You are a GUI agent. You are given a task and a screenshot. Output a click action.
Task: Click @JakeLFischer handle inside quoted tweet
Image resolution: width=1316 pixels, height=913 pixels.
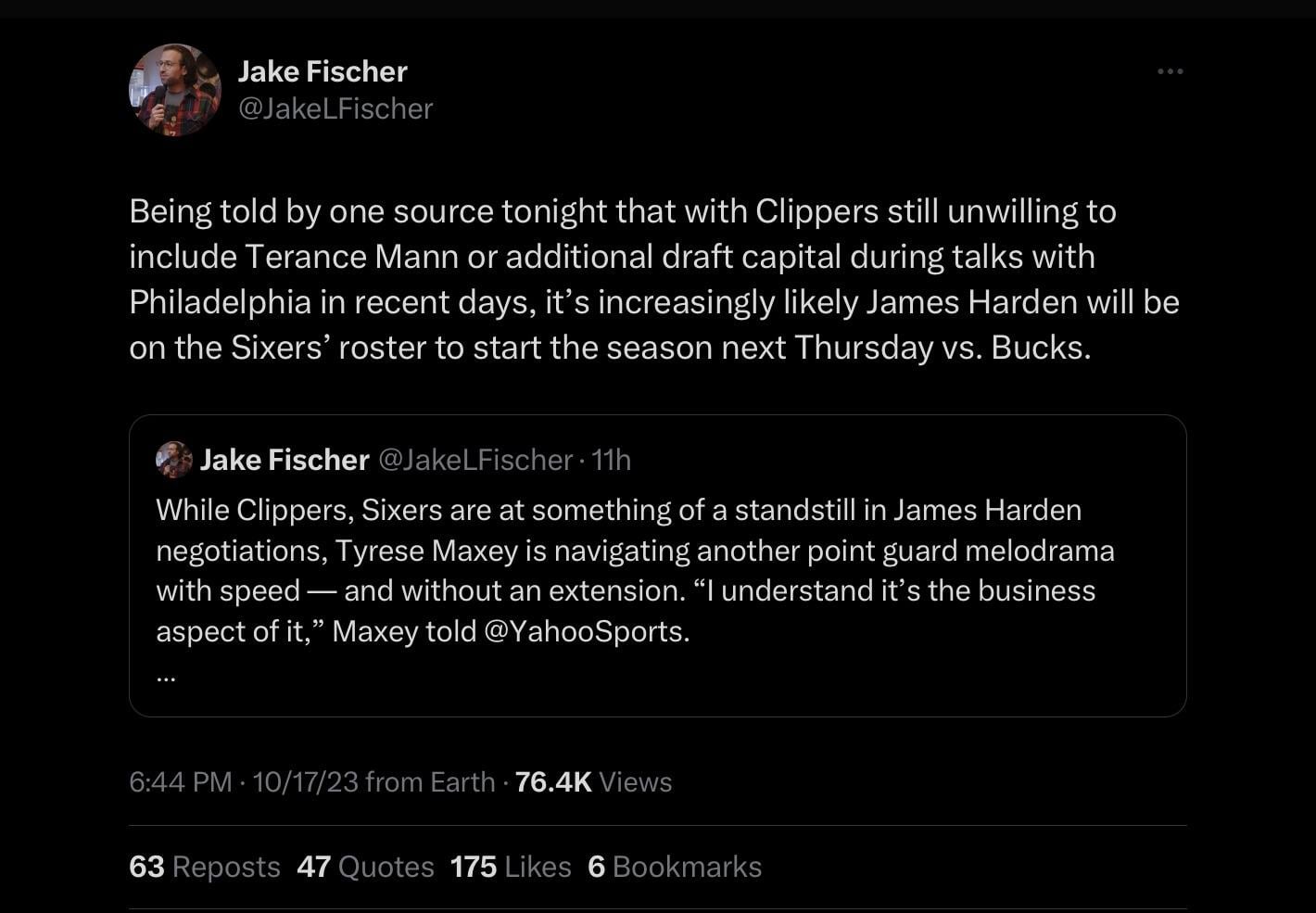pos(475,460)
